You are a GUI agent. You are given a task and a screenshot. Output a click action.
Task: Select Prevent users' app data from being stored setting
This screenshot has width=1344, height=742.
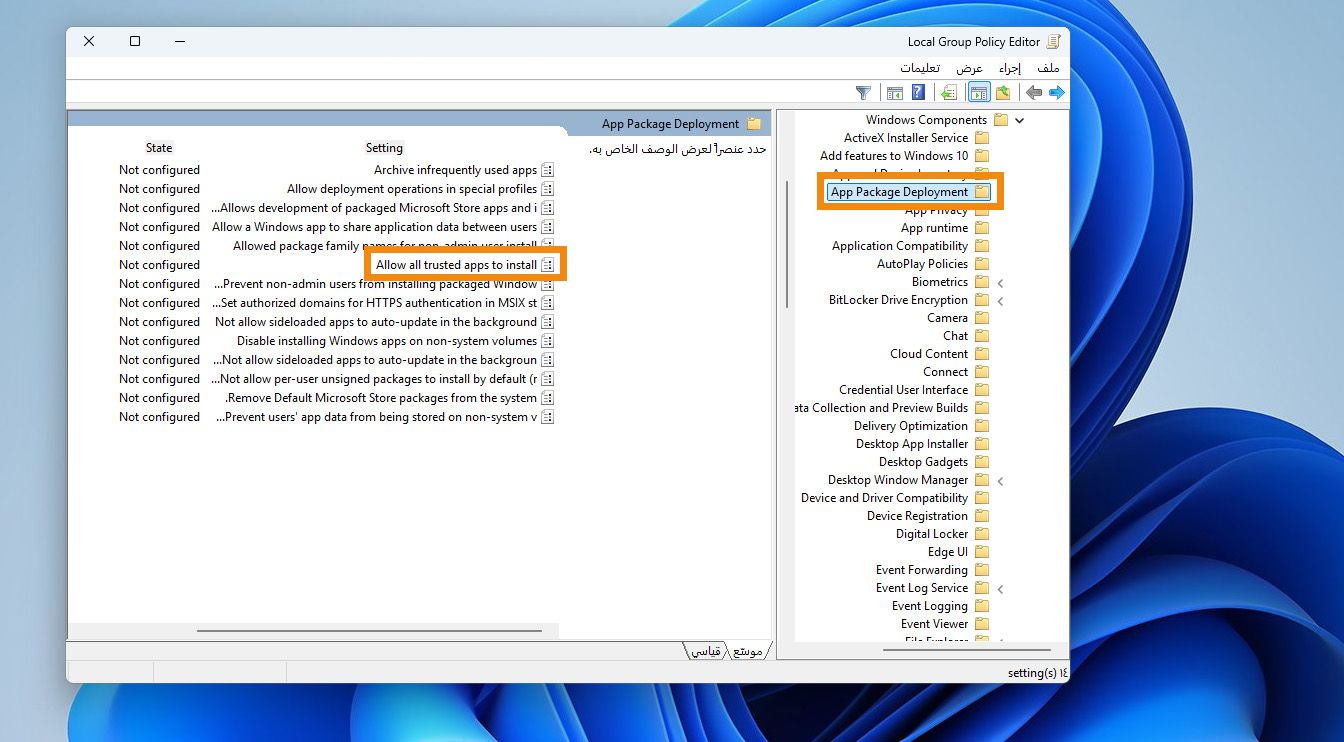[x=376, y=417]
